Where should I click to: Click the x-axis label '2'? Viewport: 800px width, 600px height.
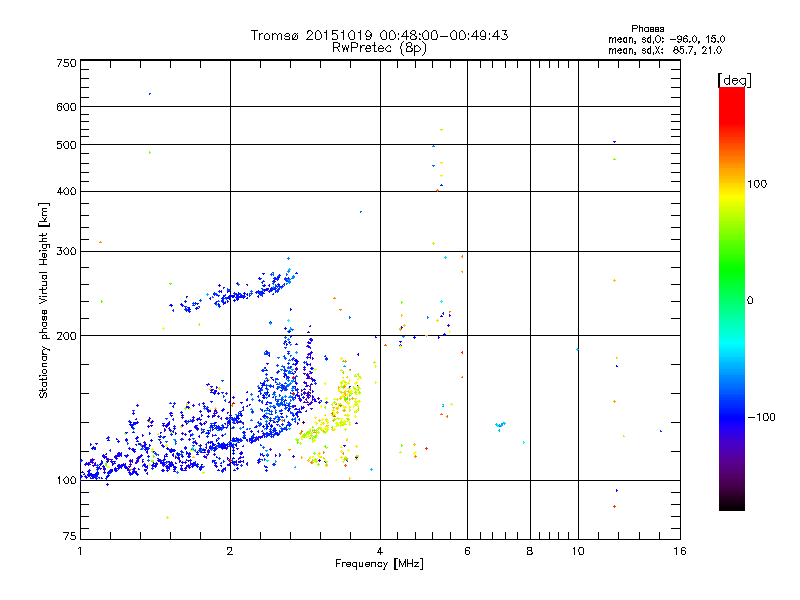click(x=230, y=551)
